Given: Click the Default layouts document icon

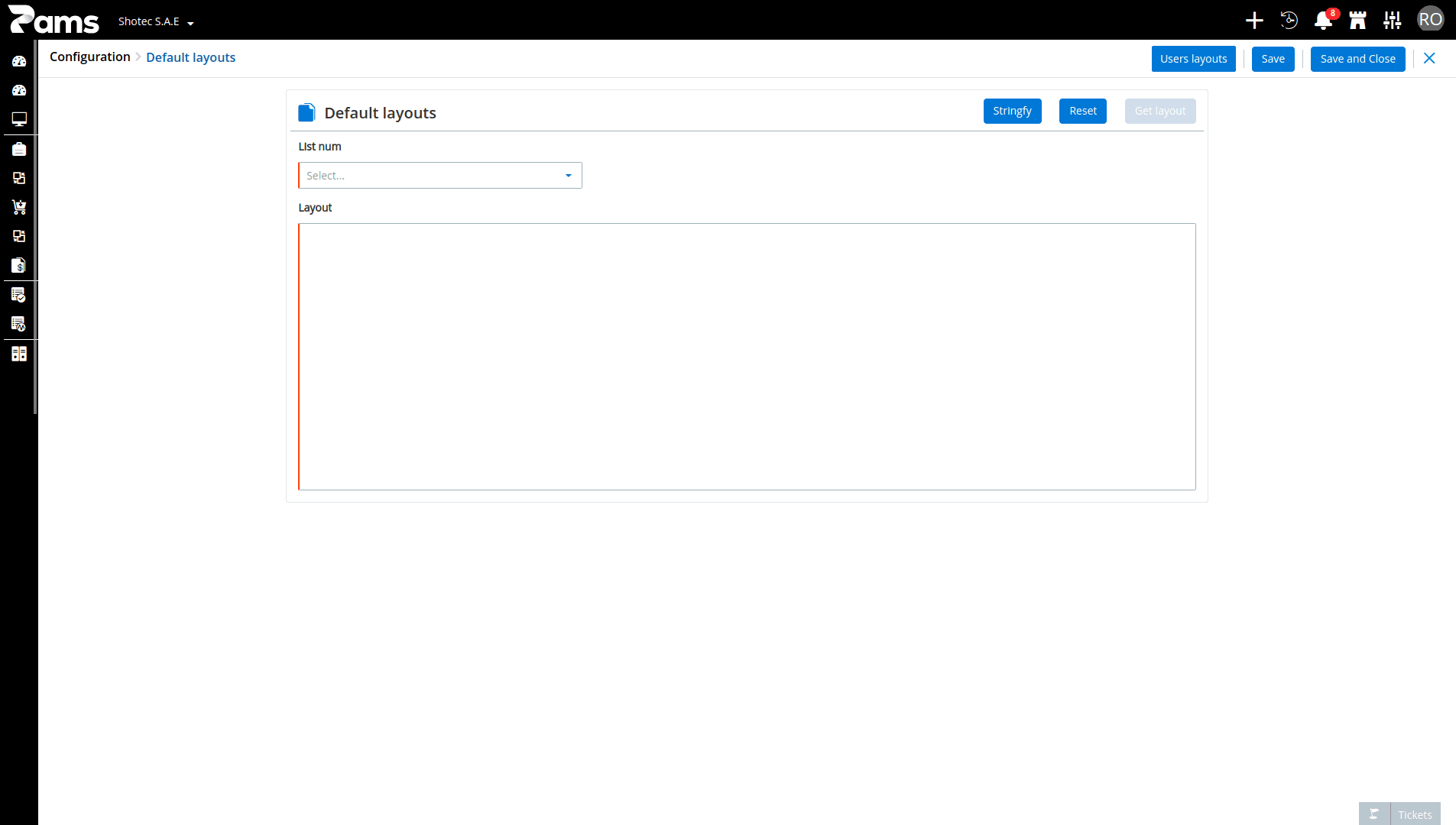Looking at the screenshot, I should click(306, 113).
